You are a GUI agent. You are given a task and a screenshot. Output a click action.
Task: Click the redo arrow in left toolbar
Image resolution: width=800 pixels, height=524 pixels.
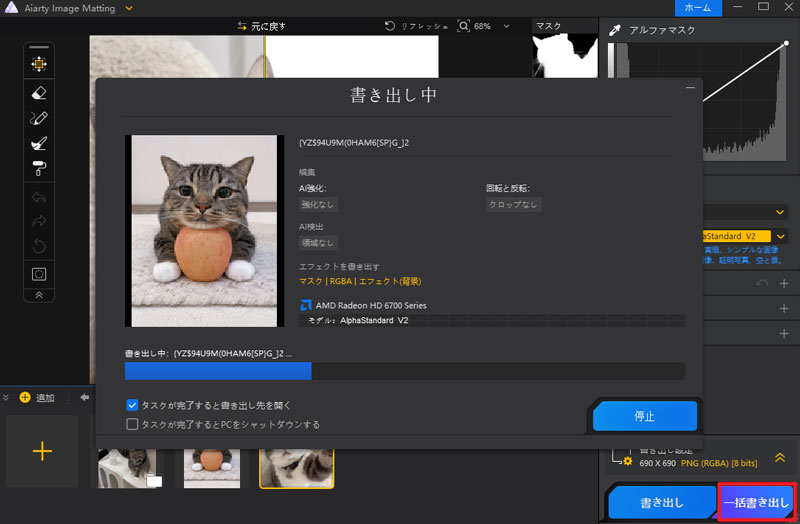click(39, 221)
